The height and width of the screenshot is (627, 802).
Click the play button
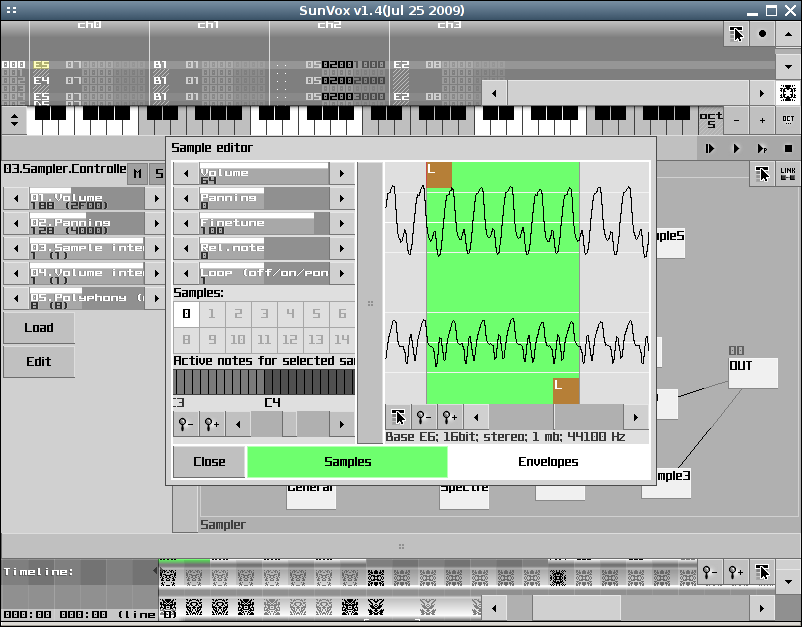click(x=736, y=149)
